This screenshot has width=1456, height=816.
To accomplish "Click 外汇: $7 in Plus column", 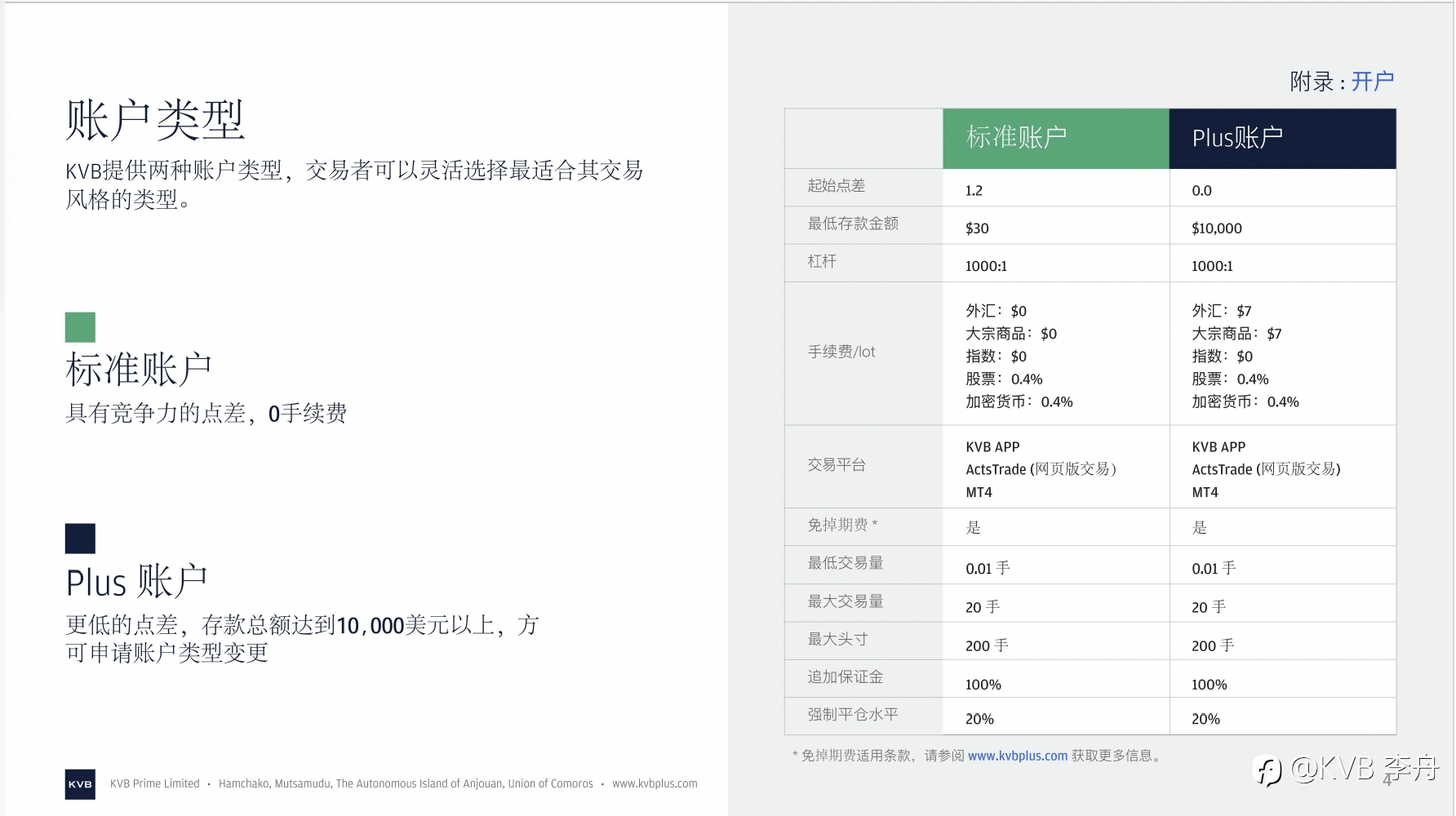I will (1222, 311).
